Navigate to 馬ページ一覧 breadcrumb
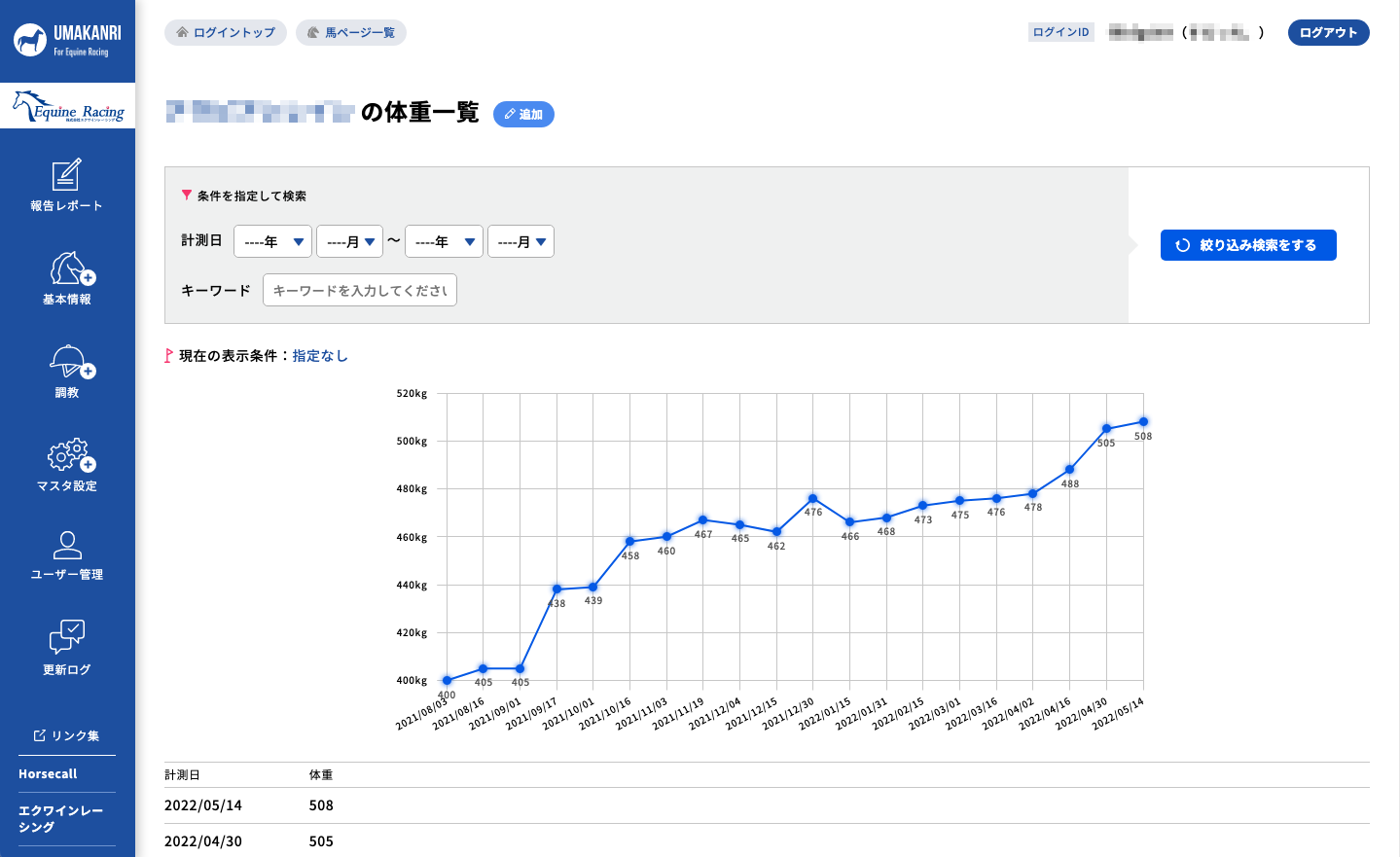This screenshot has height=857, width=1400. [351, 33]
